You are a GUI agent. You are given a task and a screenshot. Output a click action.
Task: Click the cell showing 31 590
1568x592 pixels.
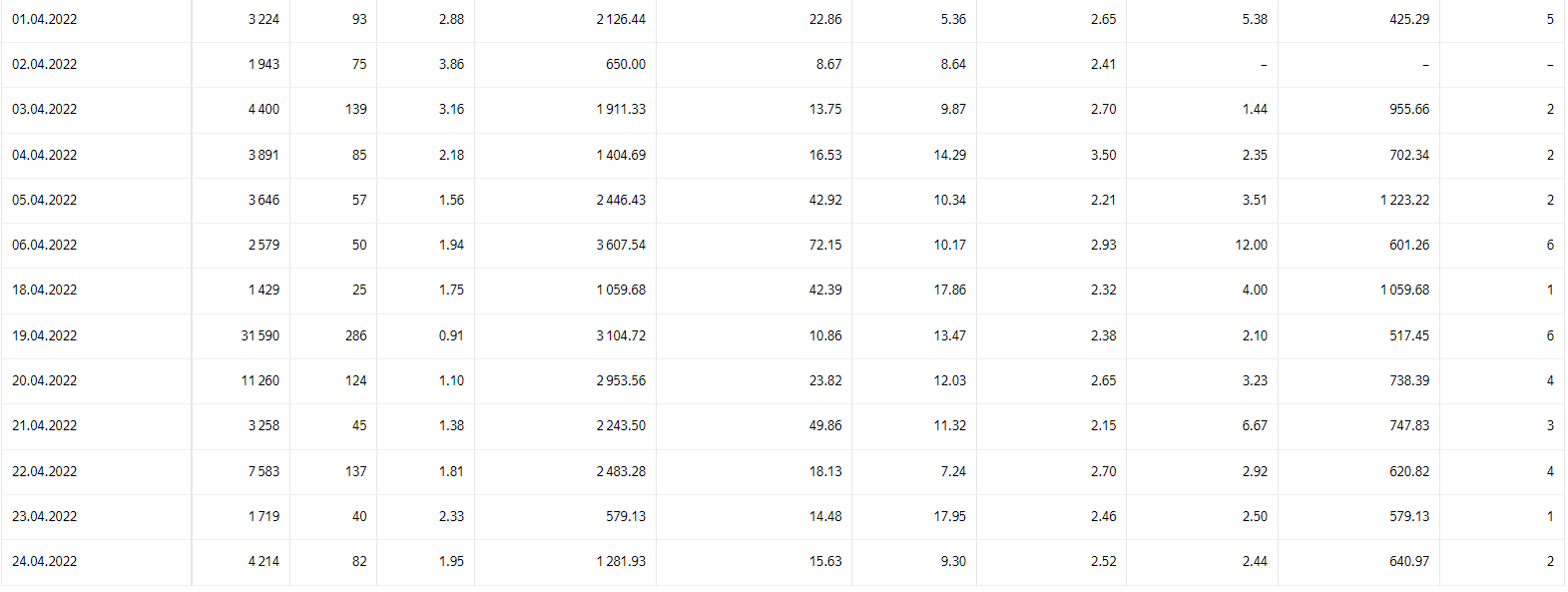point(260,335)
